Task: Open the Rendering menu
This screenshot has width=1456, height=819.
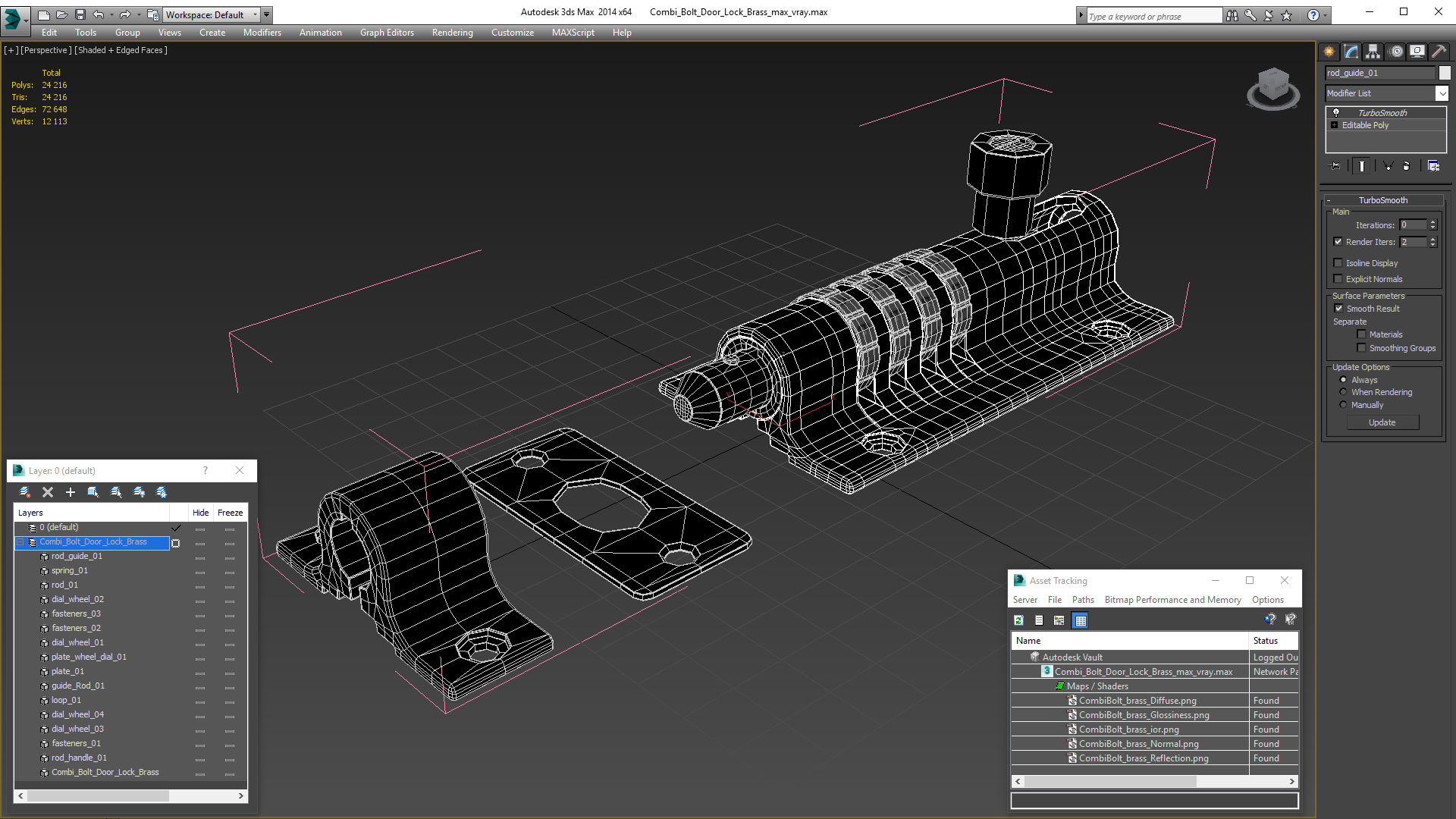Action: 452,33
